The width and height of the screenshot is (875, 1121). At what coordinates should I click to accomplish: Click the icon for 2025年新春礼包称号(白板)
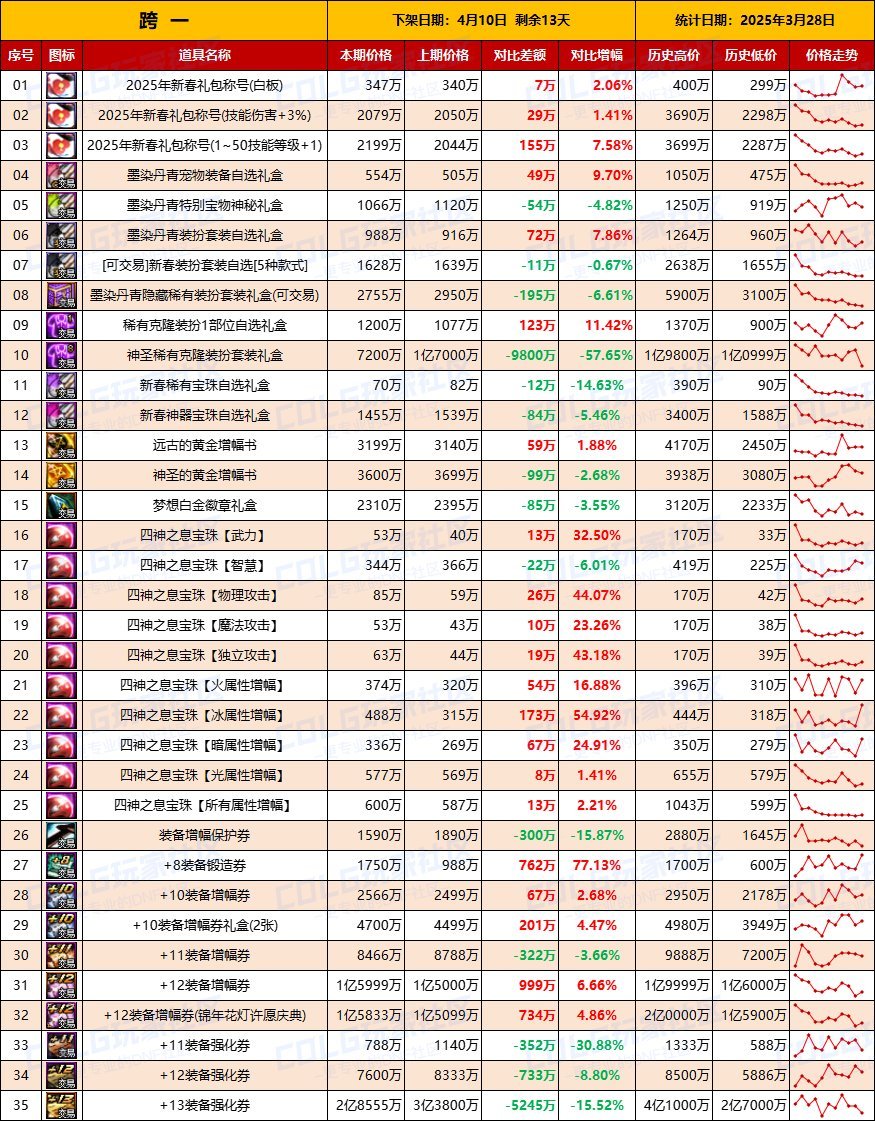tap(62, 86)
